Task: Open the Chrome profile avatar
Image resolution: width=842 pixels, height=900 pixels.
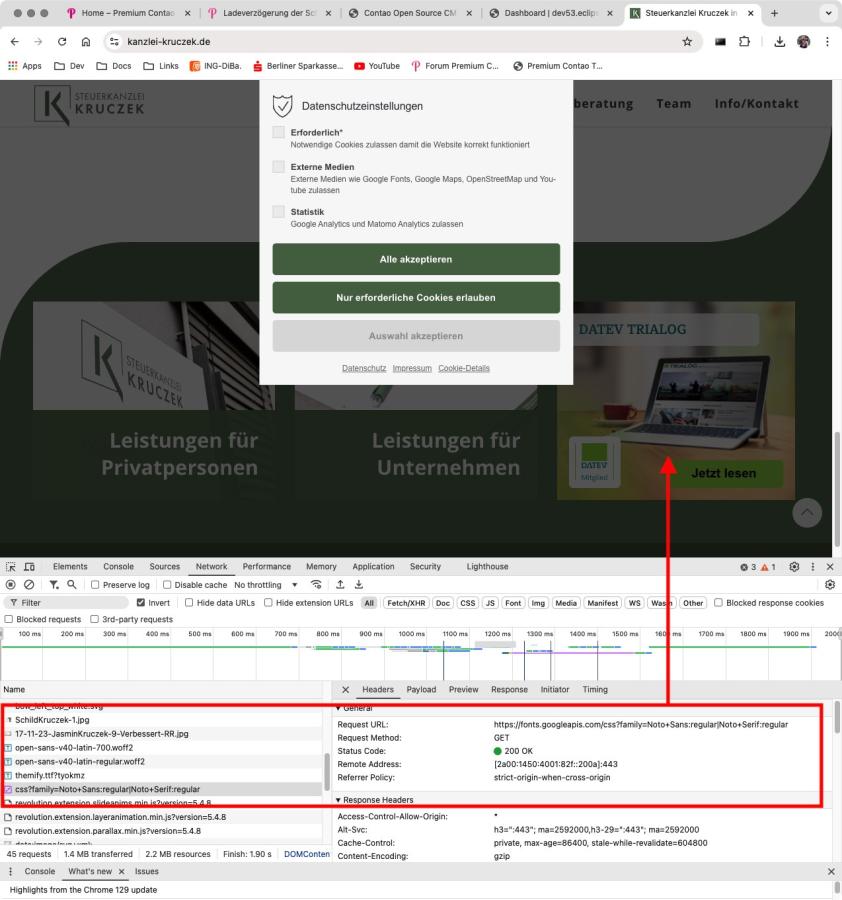Action: pyautogui.click(x=804, y=41)
